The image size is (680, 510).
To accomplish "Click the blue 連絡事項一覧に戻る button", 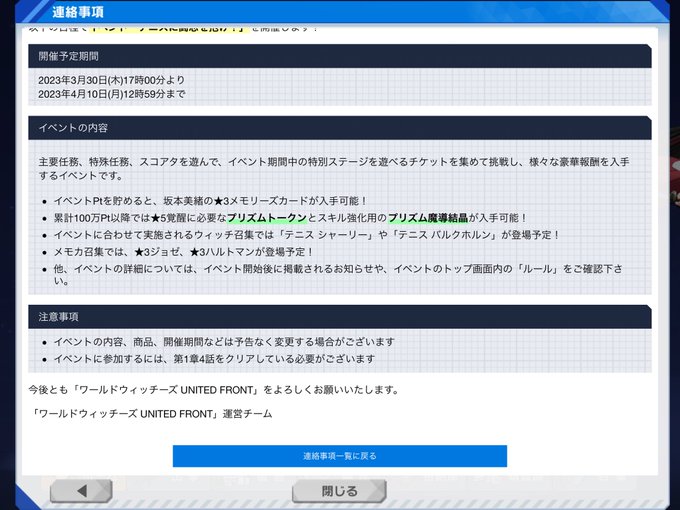I will coord(340,456).
